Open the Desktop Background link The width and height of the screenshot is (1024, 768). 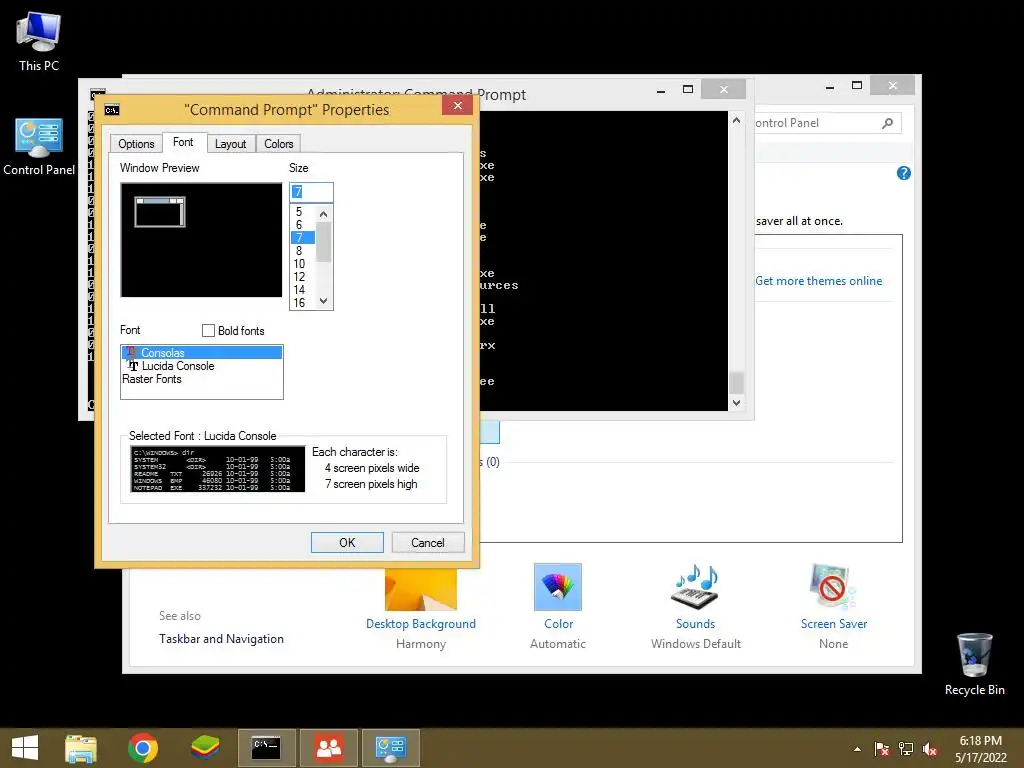click(x=421, y=624)
